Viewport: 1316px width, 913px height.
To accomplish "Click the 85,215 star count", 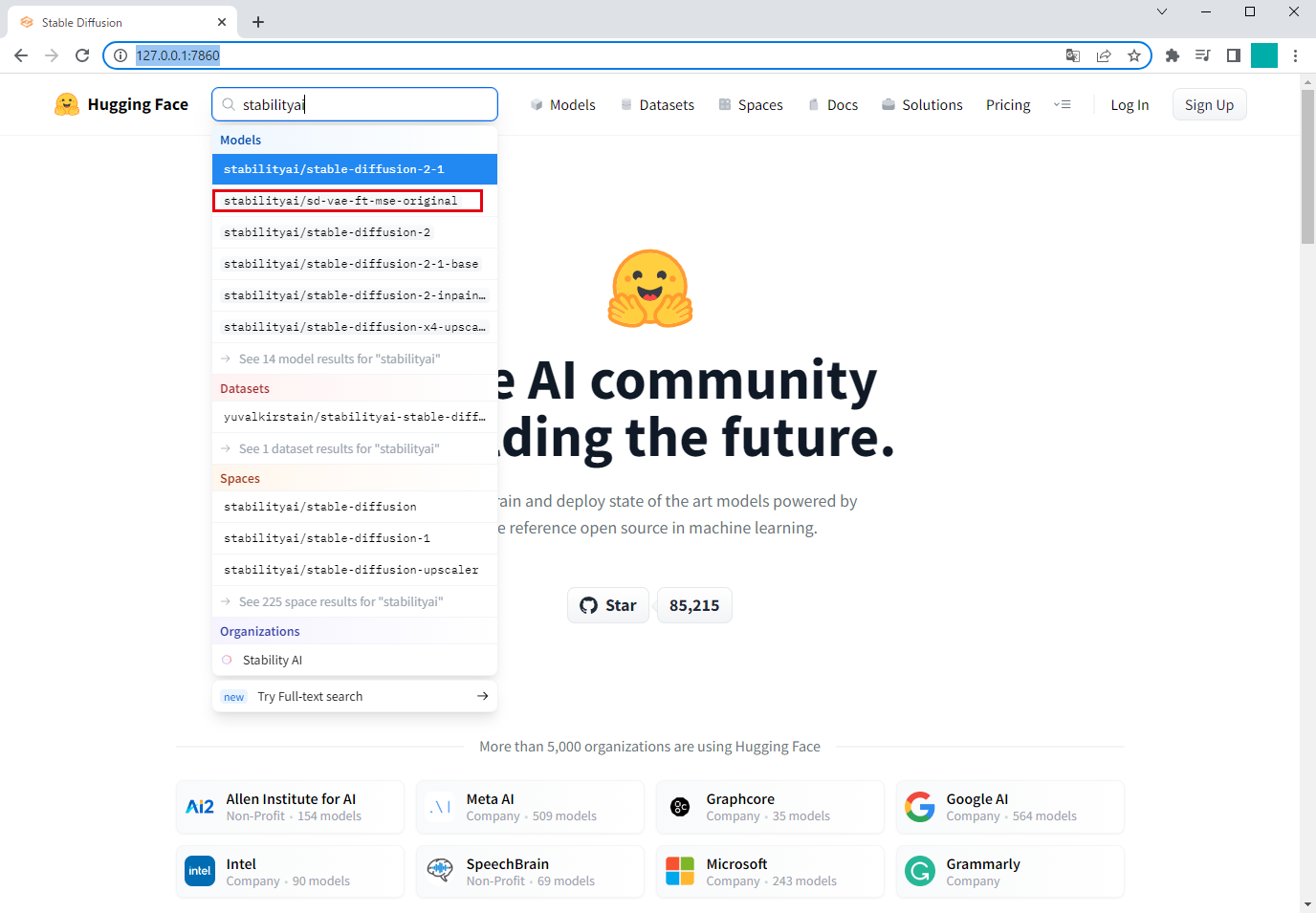I will (x=694, y=605).
